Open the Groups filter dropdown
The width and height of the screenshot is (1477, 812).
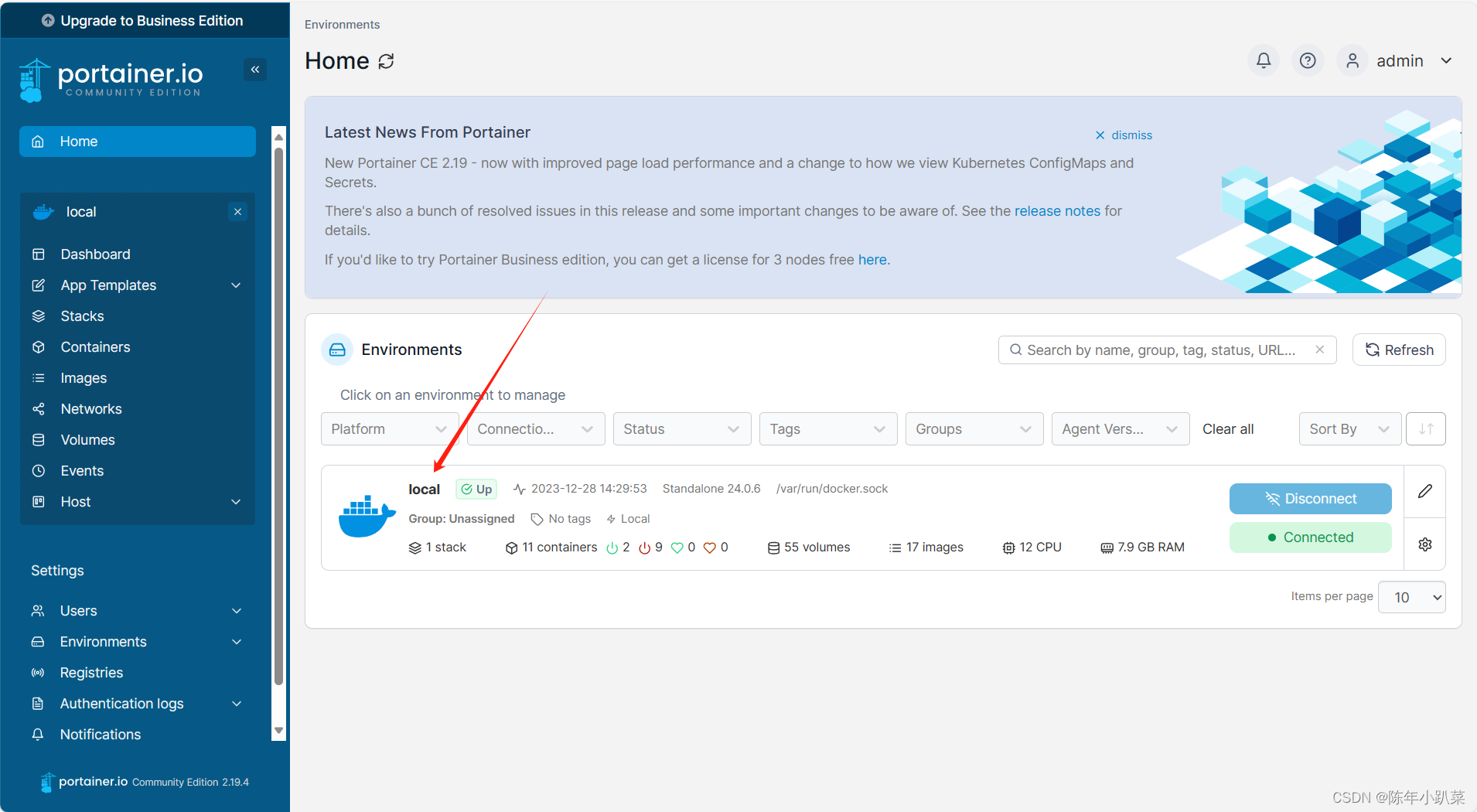point(974,429)
